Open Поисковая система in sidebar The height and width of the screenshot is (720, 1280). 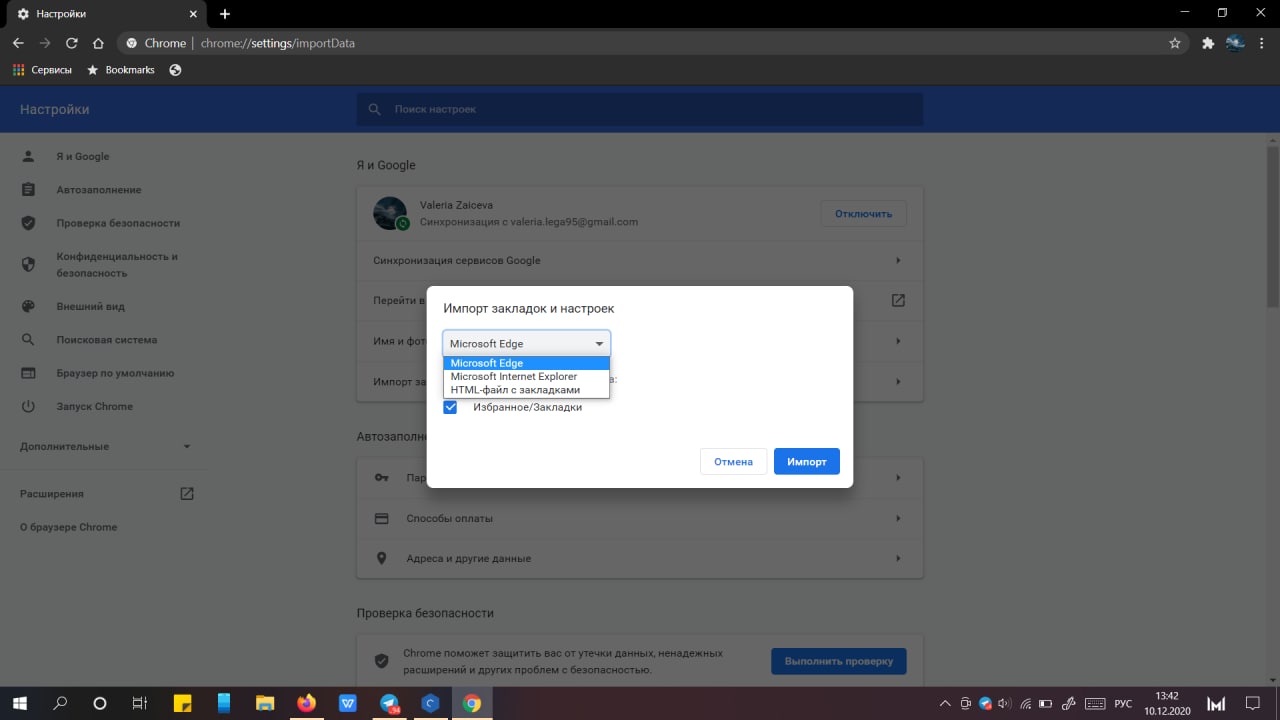105,340
